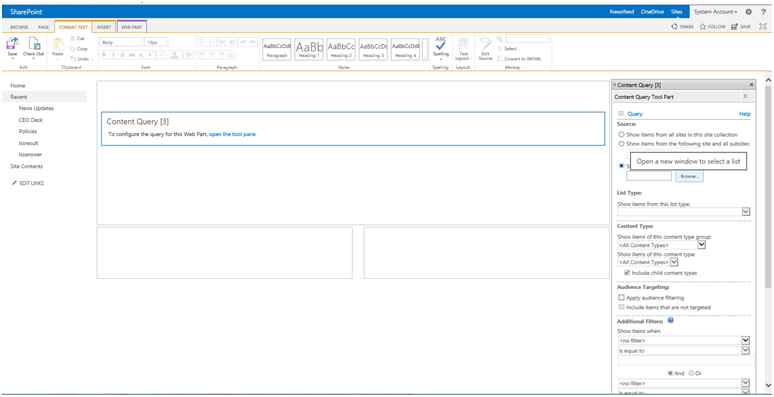Open the Text Layout options
The height and width of the screenshot is (397, 774).
[x=463, y=49]
